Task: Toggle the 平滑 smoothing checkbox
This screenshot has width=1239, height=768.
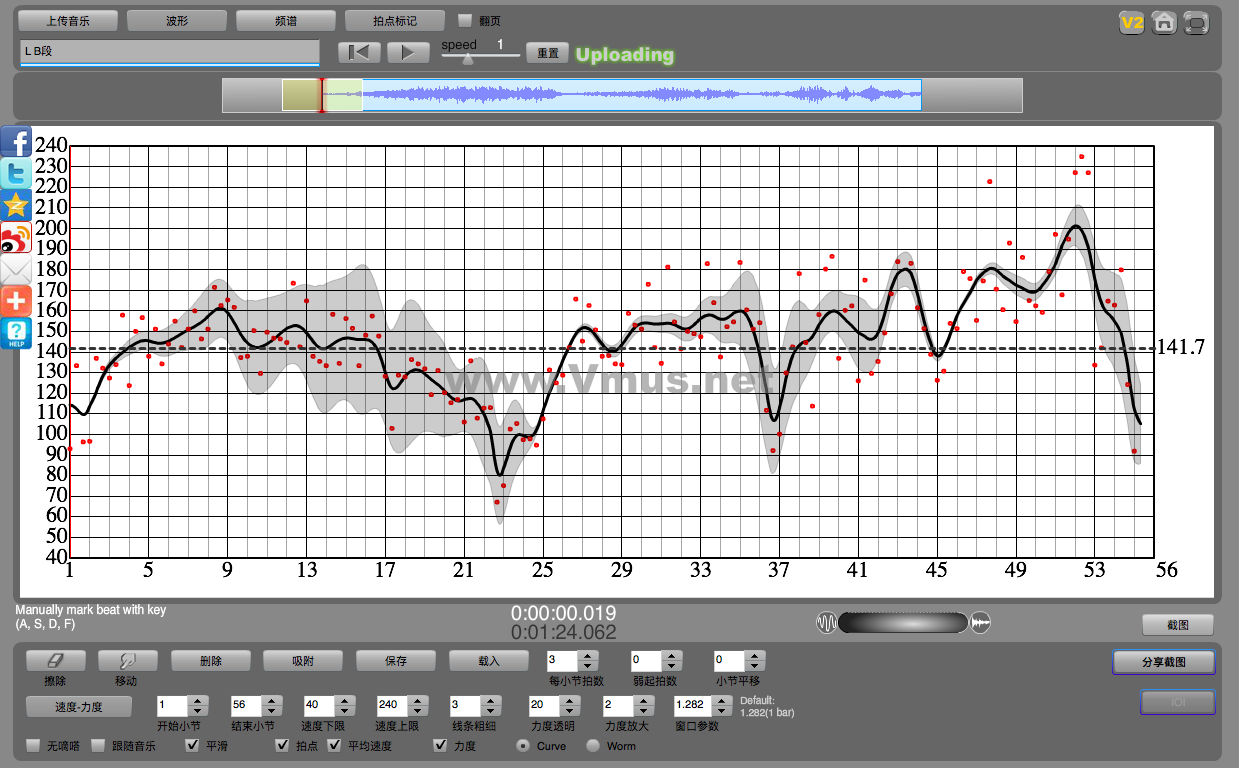Action: click(193, 745)
